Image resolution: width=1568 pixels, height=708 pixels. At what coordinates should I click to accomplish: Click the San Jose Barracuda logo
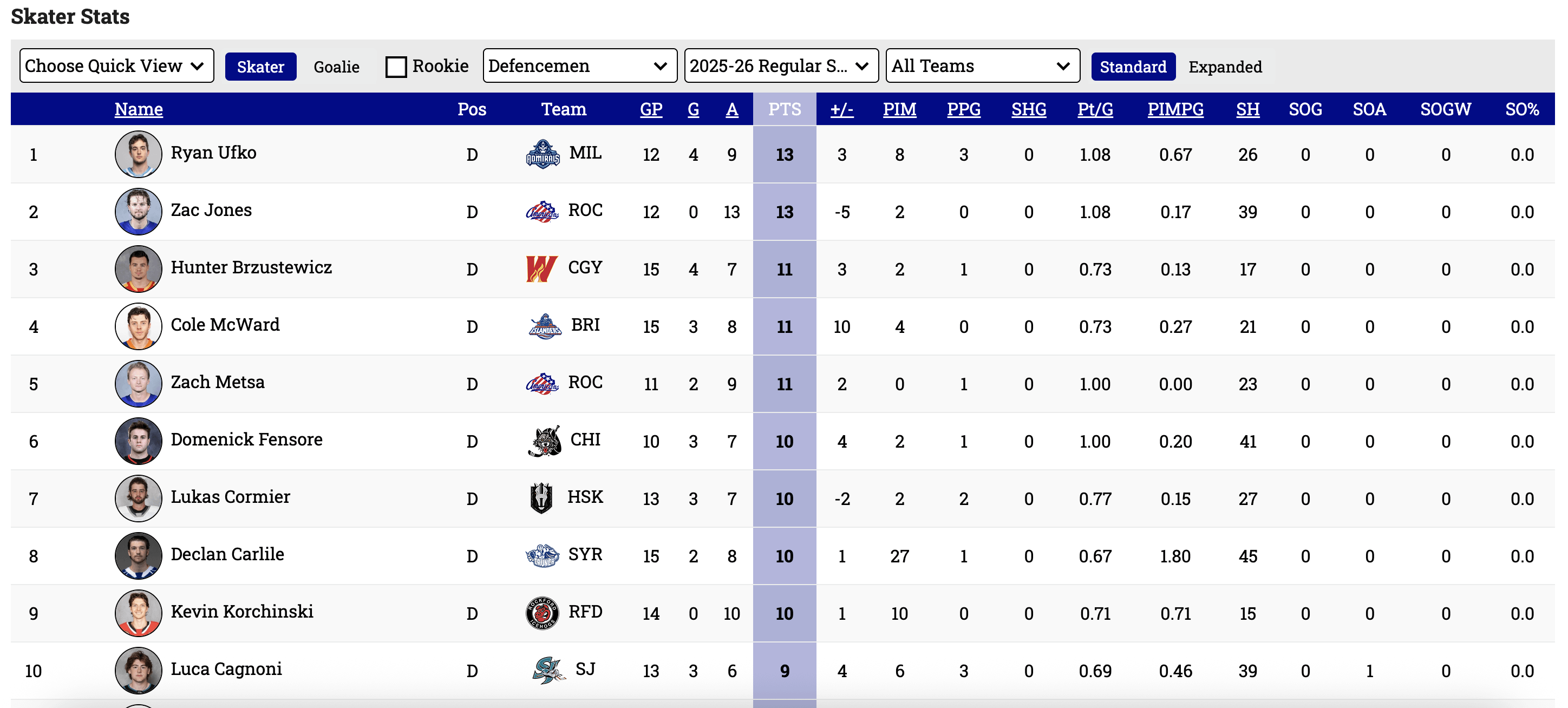click(x=547, y=670)
